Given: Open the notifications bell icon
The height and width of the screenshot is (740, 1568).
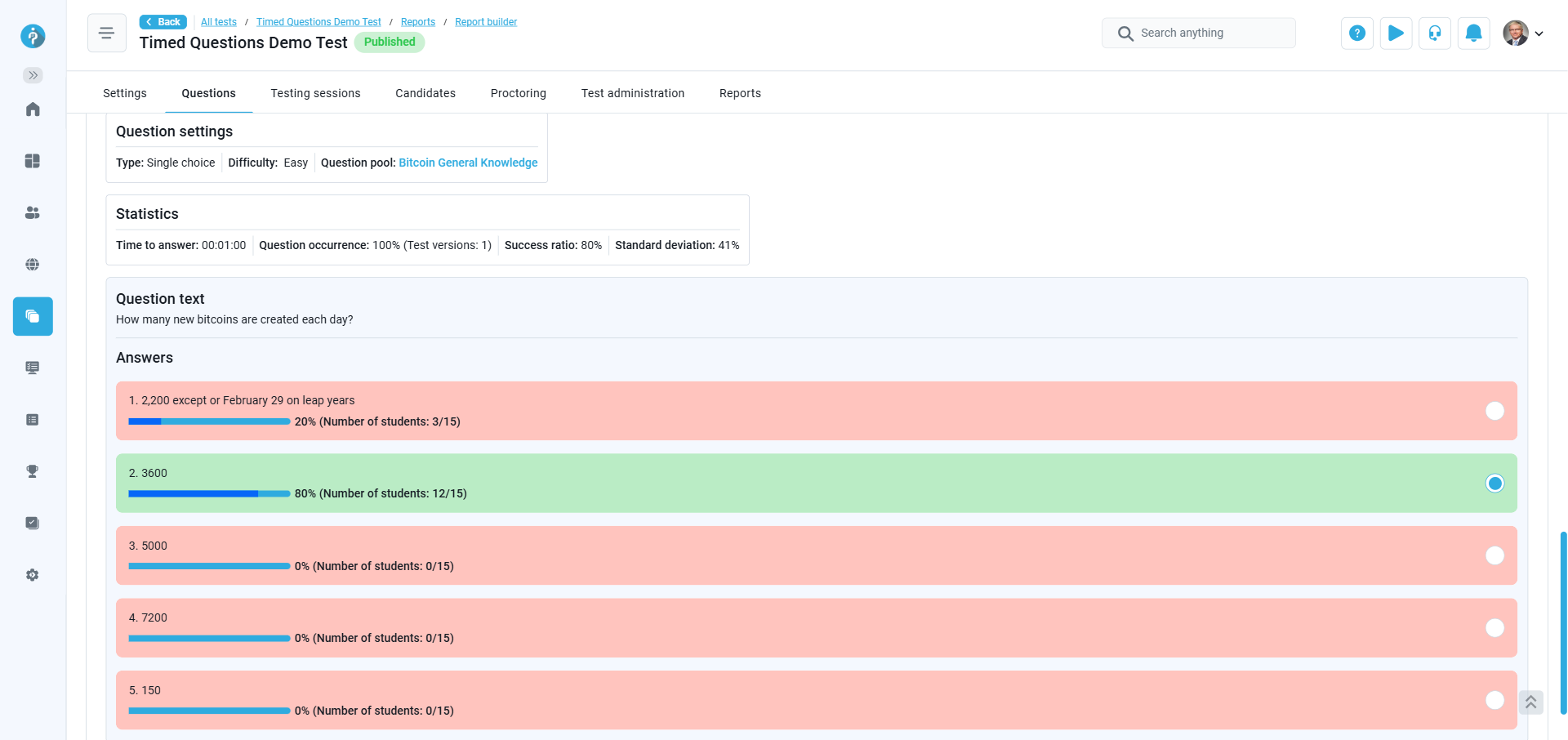Looking at the screenshot, I should coord(1474,33).
